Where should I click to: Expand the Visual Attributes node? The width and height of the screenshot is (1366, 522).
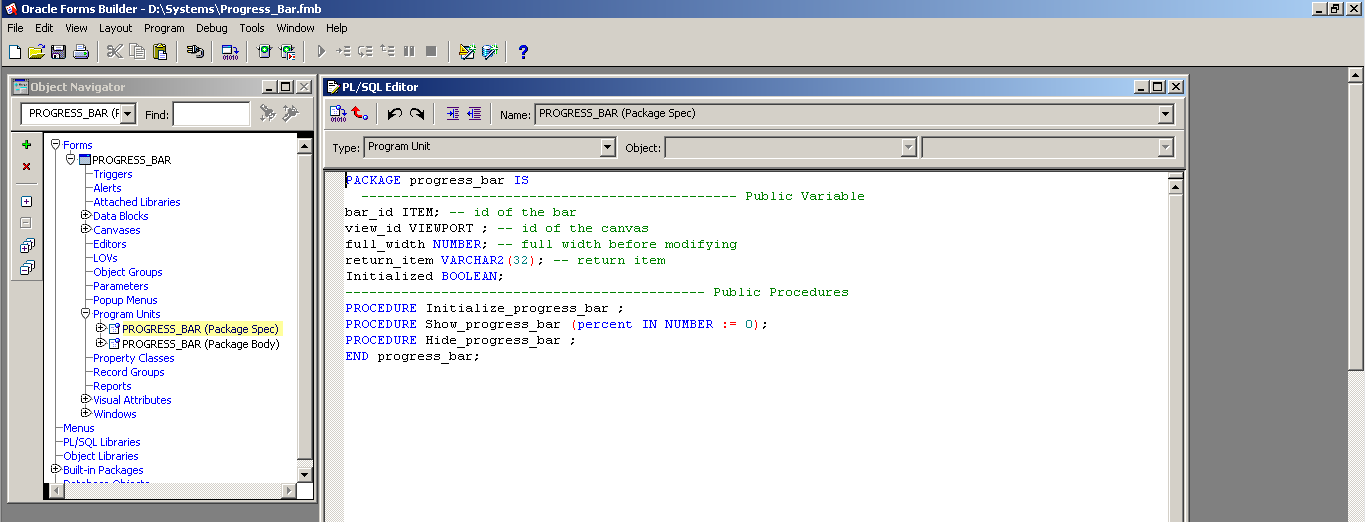point(85,399)
